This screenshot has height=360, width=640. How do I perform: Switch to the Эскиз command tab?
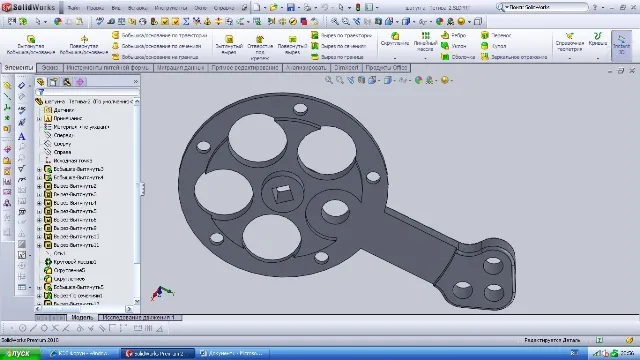pos(50,68)
